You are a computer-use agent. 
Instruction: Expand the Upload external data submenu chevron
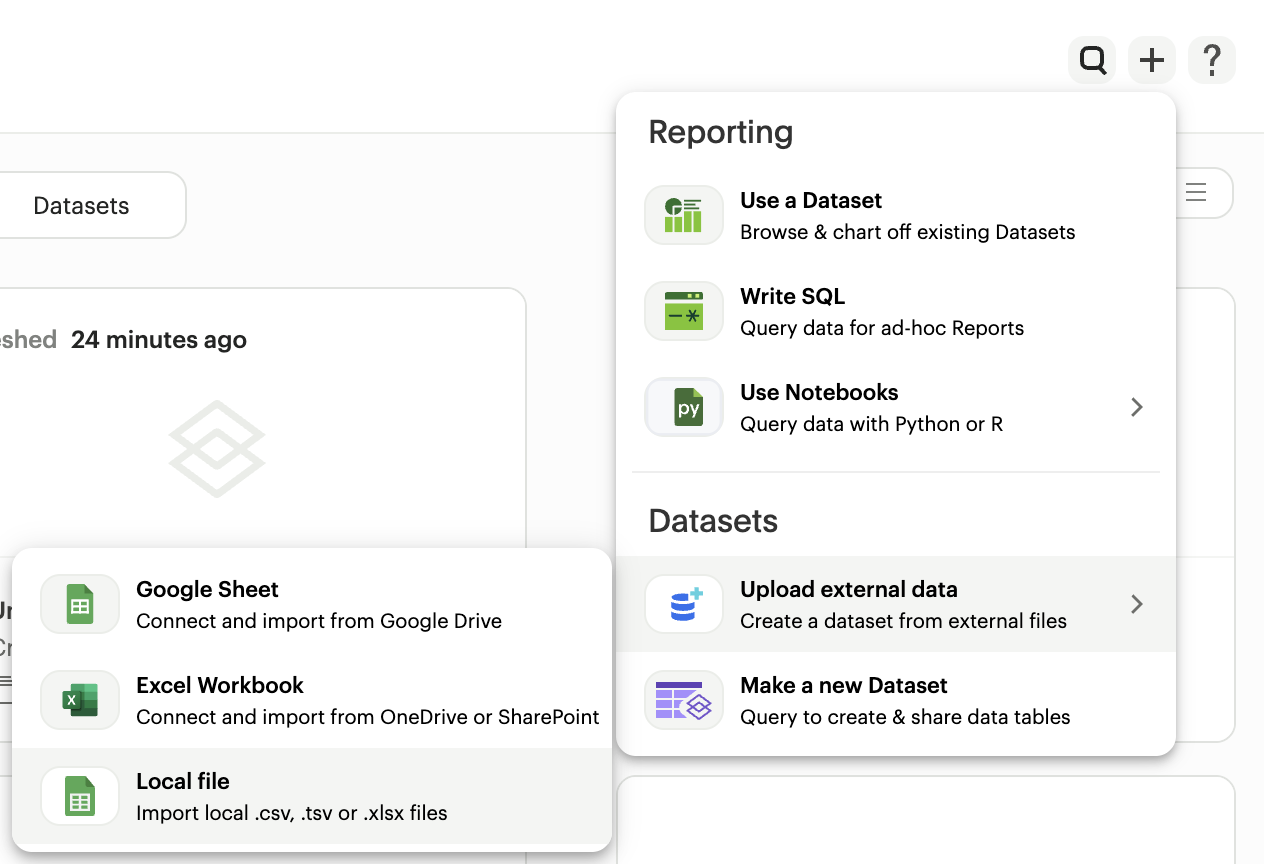point(1137,604)
